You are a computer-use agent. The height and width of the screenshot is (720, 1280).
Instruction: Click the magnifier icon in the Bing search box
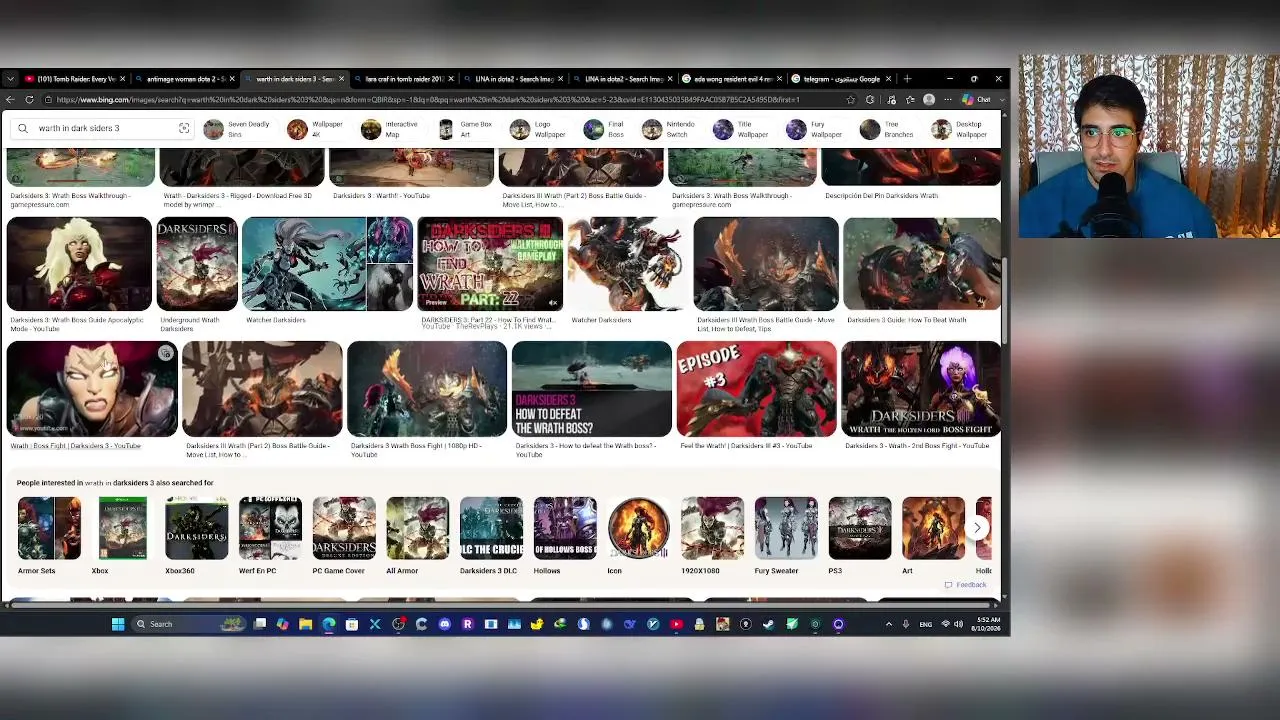[23, 128]
